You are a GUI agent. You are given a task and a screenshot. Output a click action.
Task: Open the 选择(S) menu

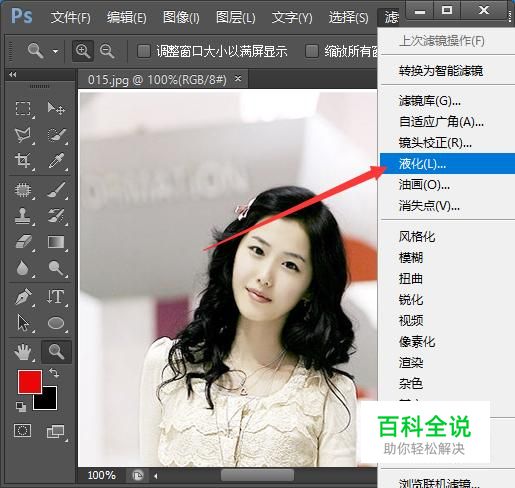pyautogui.click(x=348, y=17)
